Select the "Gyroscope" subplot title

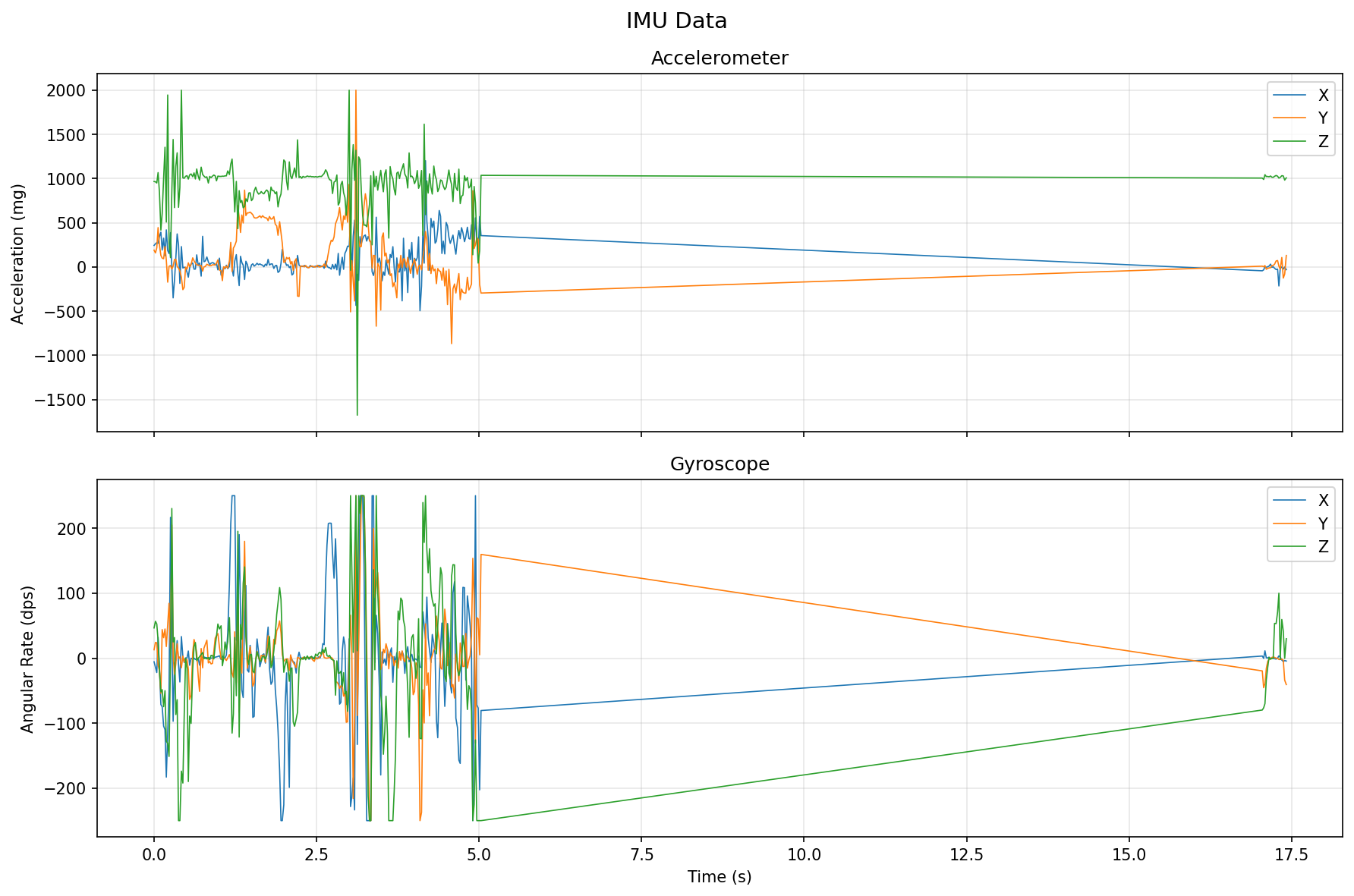pyautogui.click(x=719, y=464)
